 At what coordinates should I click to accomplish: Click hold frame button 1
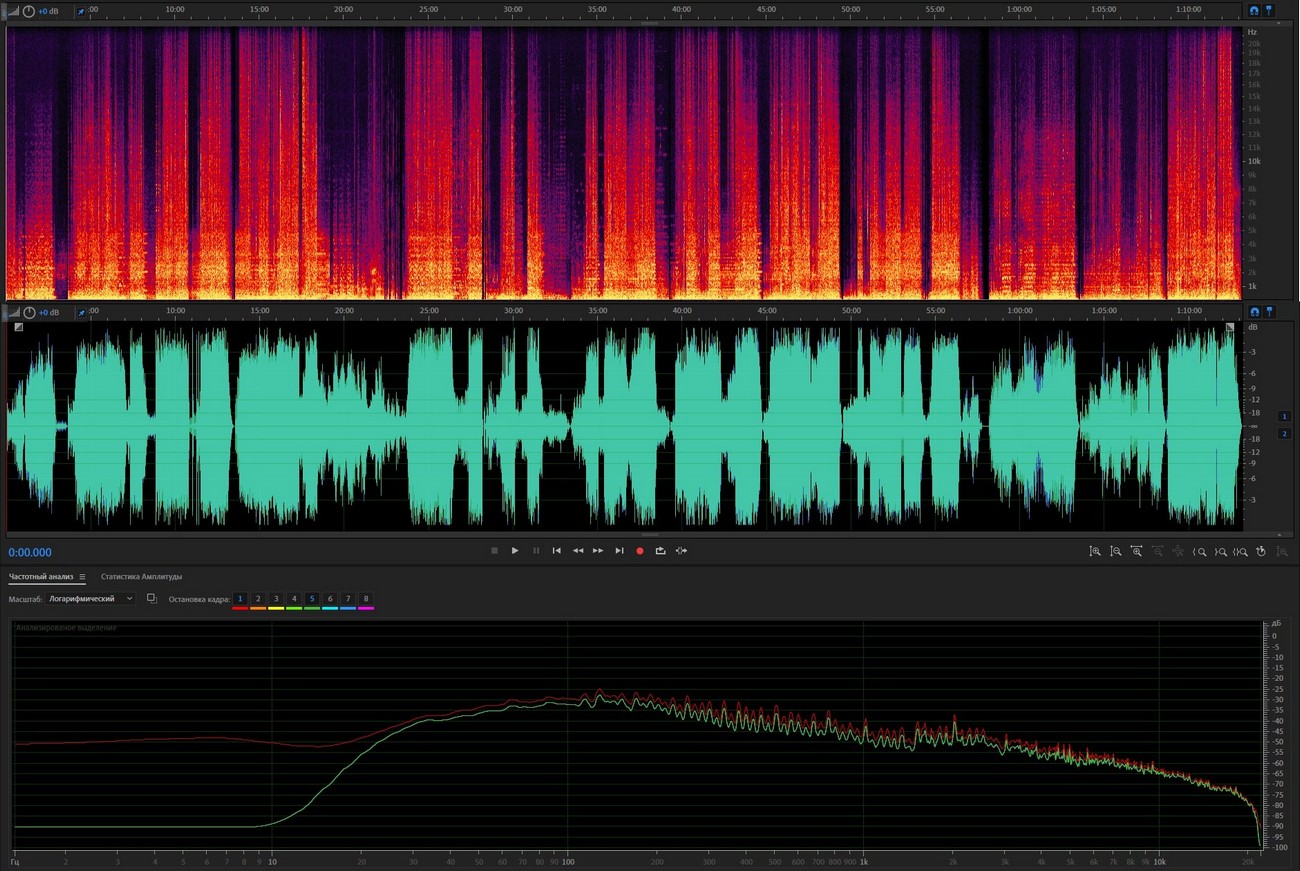click(x=240, y=599)
